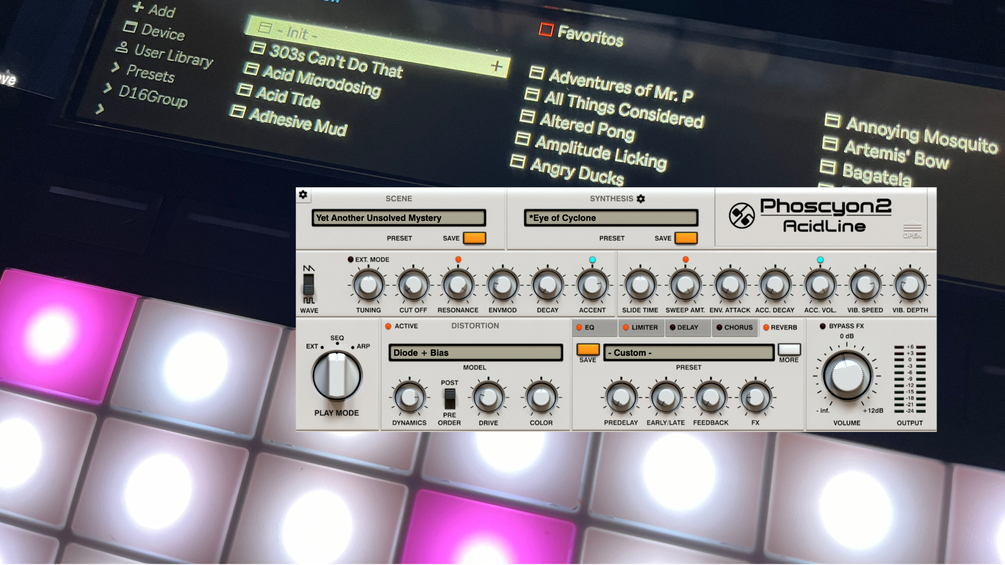Switch to the CHORUS effects tab

735,327
